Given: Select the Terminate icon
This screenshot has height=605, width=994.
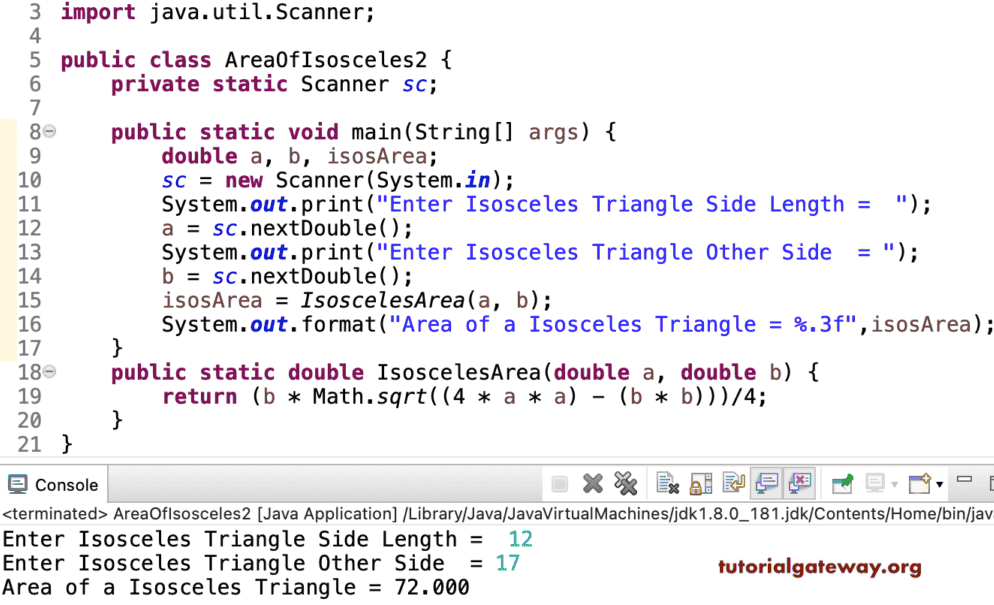Looking at the screenshot, I should [558, 483].
